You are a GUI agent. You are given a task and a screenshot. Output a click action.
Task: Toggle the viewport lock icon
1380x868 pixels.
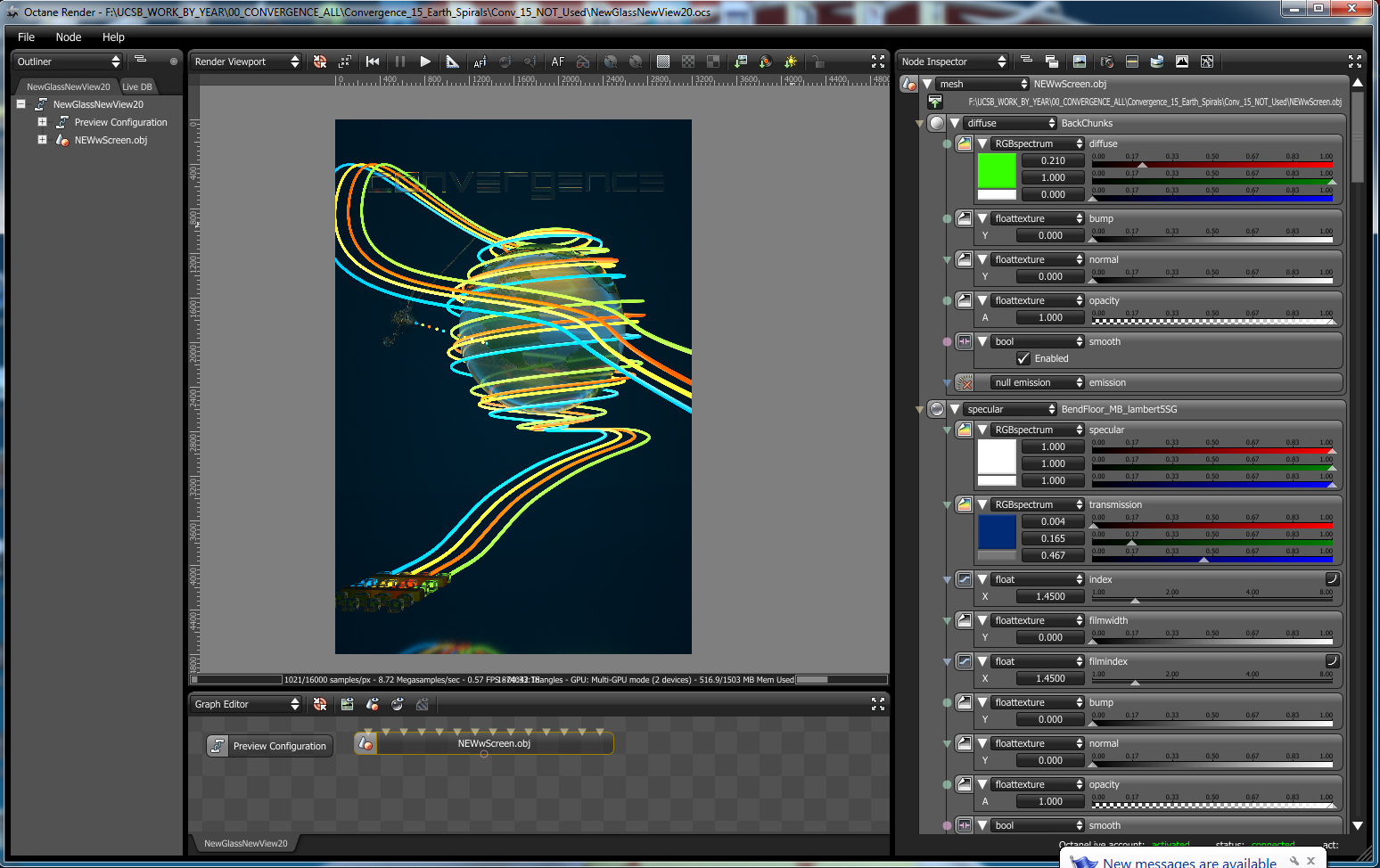817,61
